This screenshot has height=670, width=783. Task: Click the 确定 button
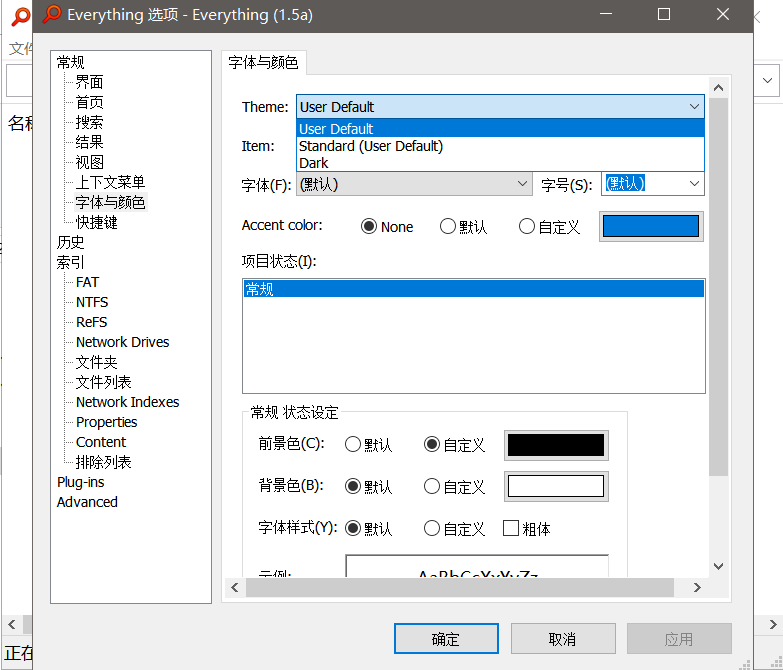[x=446, y=639]
